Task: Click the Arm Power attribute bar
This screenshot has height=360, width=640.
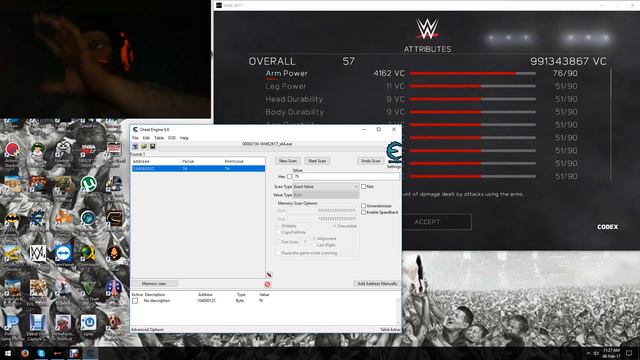Action: [473, 73]
